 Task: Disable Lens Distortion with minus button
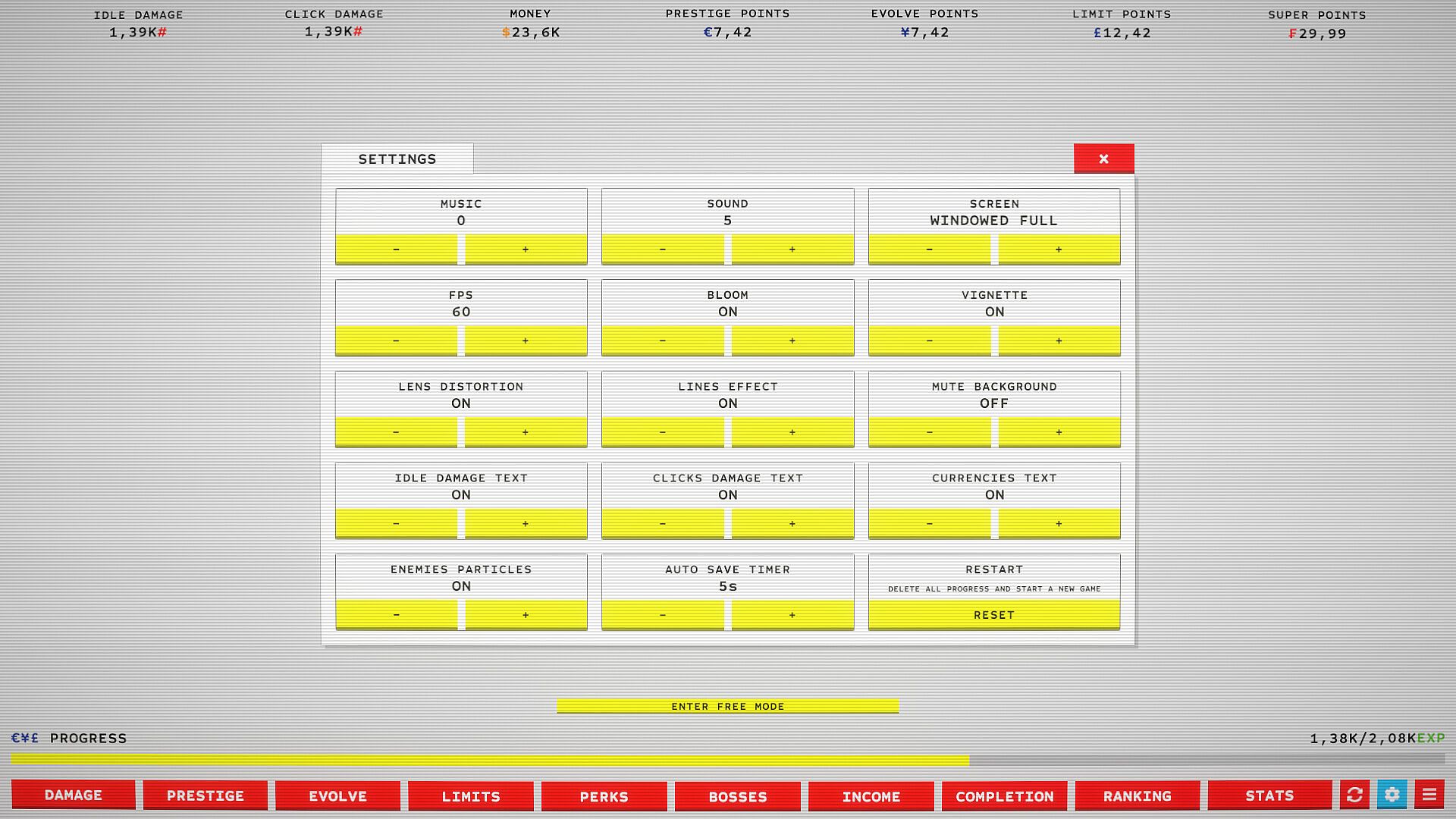[396, 431]
